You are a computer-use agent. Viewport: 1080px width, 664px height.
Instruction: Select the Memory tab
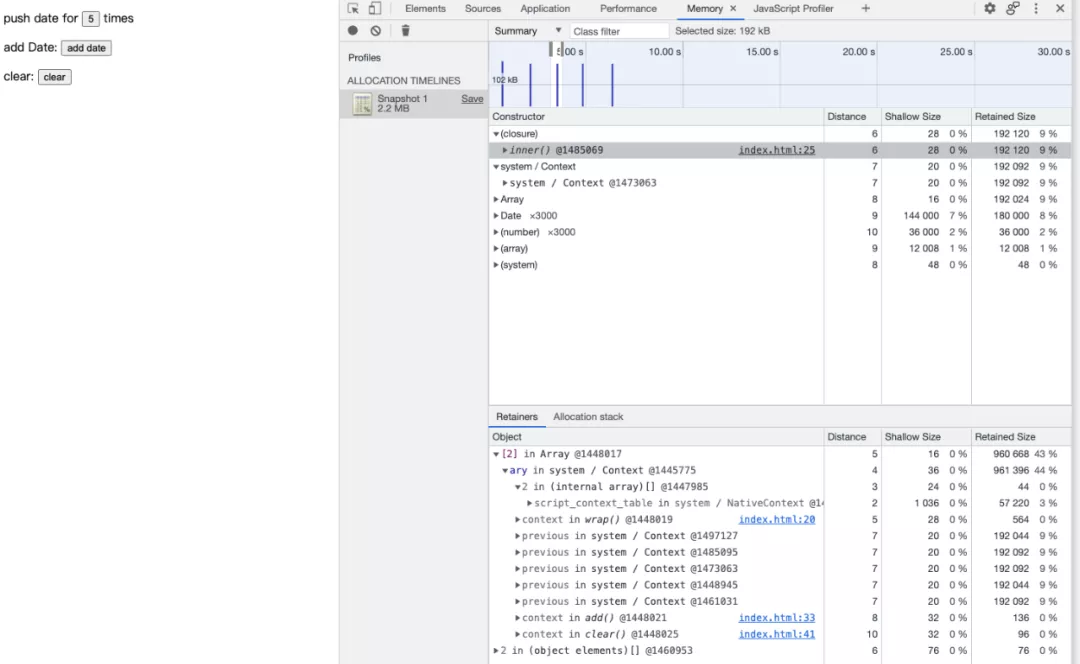pos(705,8)
